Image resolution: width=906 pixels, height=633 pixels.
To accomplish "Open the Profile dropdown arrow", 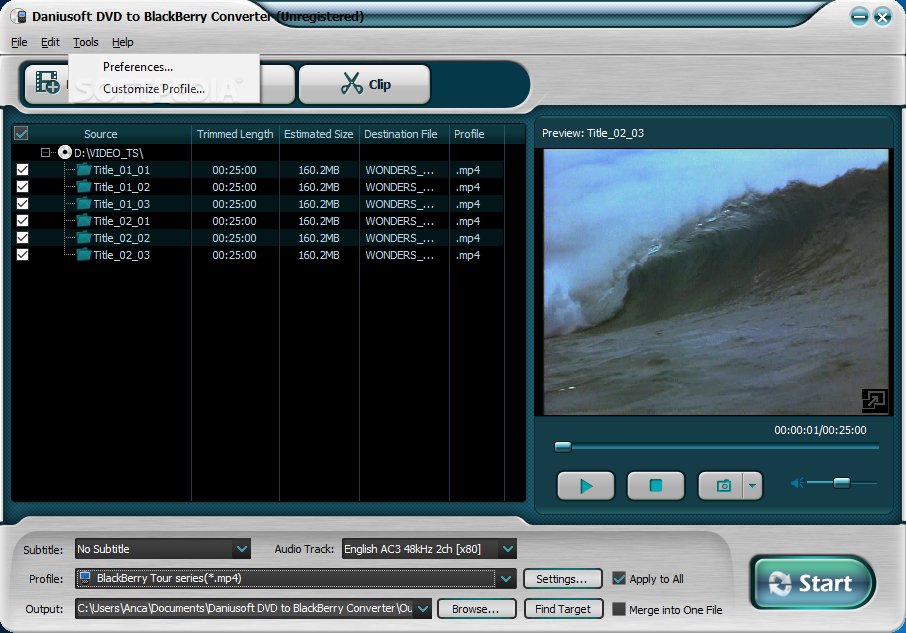I will click(506, 578).
